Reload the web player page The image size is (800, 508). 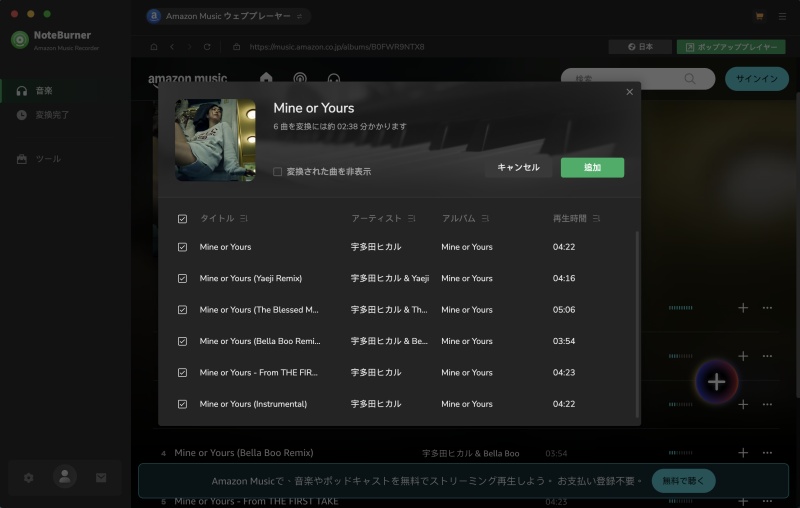click(x=207, y=47)
